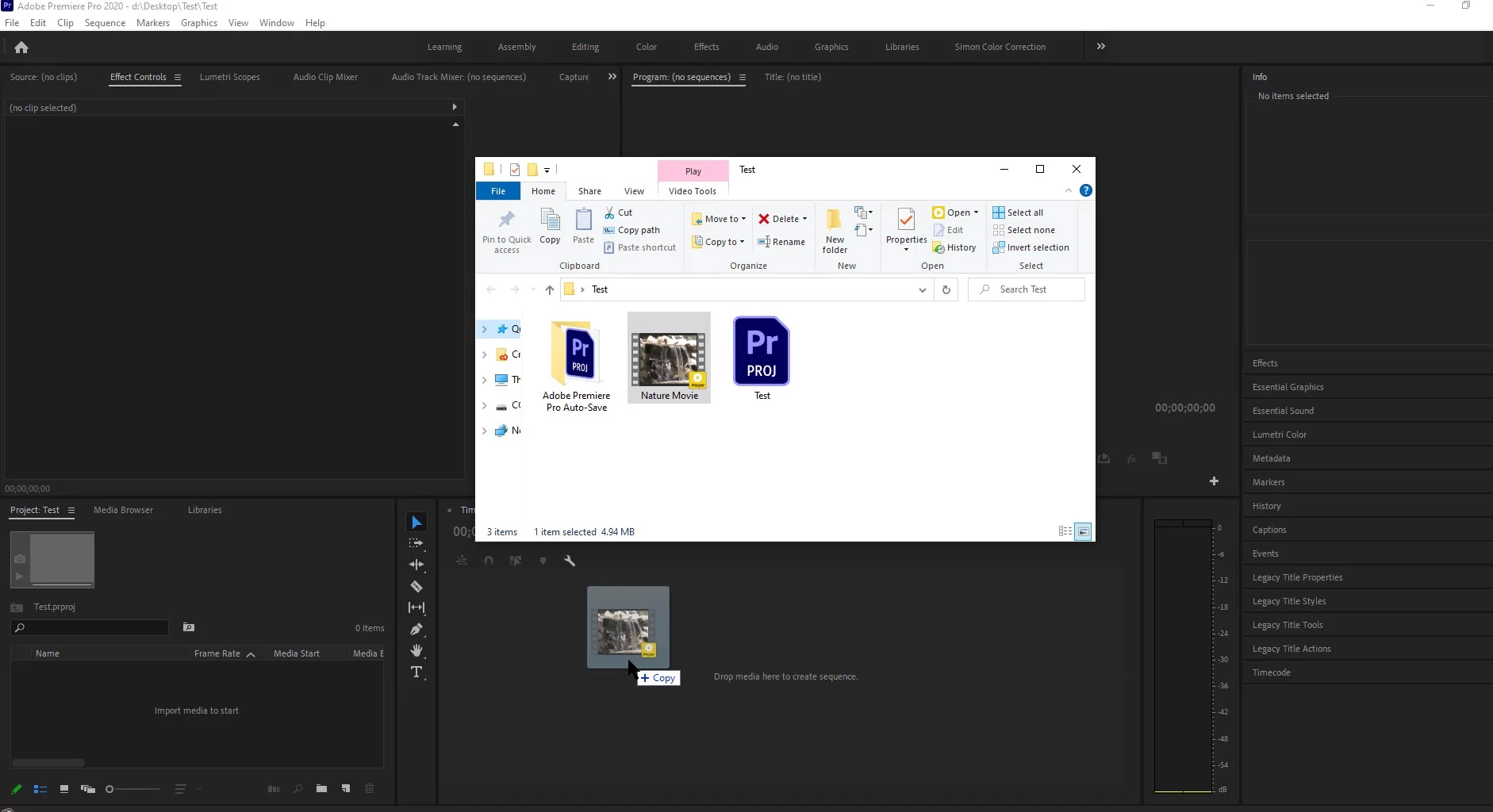The image size is (1493, 812).
Task: Click Rename in Explorer's Organize group
Action: point(781,242)
